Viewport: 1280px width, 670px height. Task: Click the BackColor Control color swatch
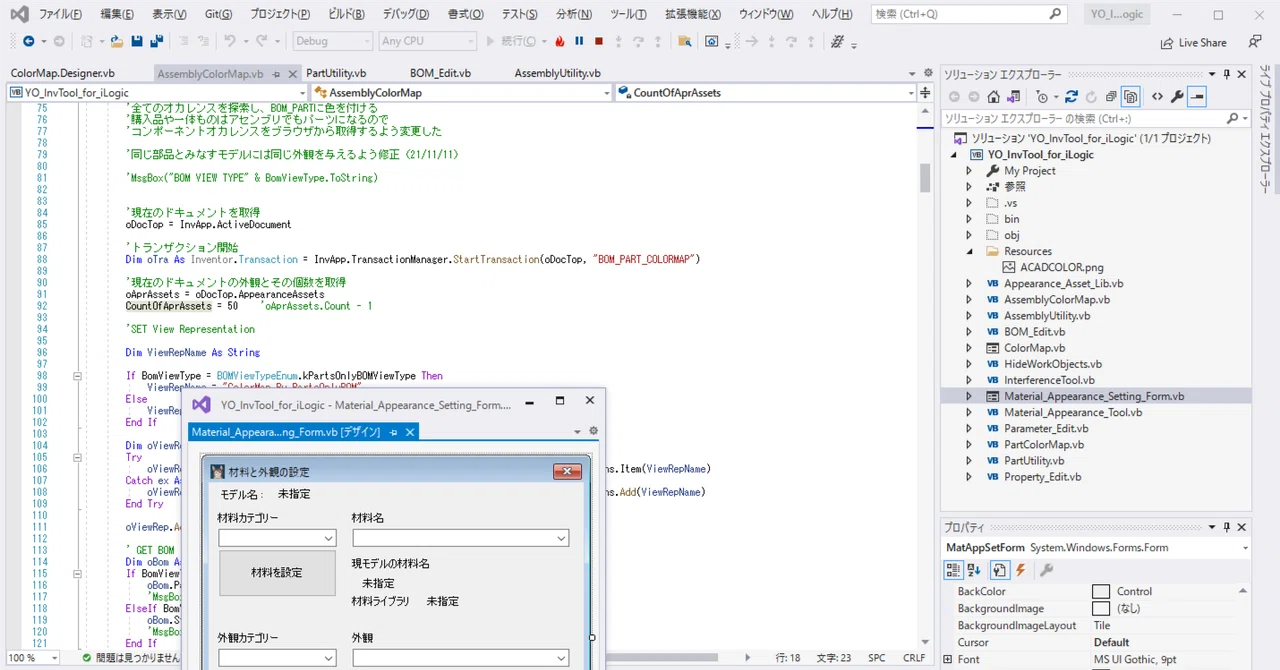[1101, 592]
